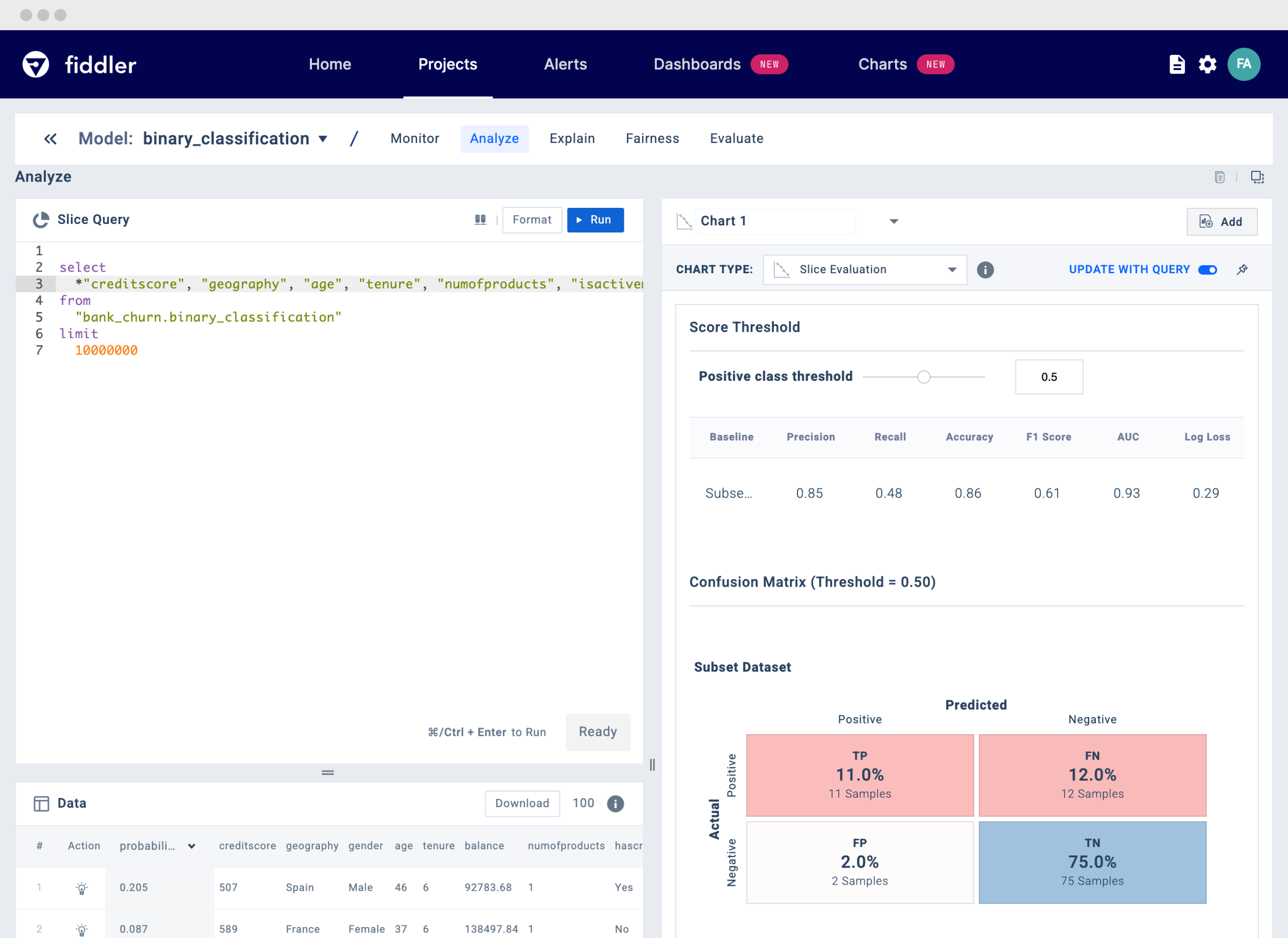1288x938 pixels.
Task: Expand the probability column sort chevron
Action: click(192, 846)
